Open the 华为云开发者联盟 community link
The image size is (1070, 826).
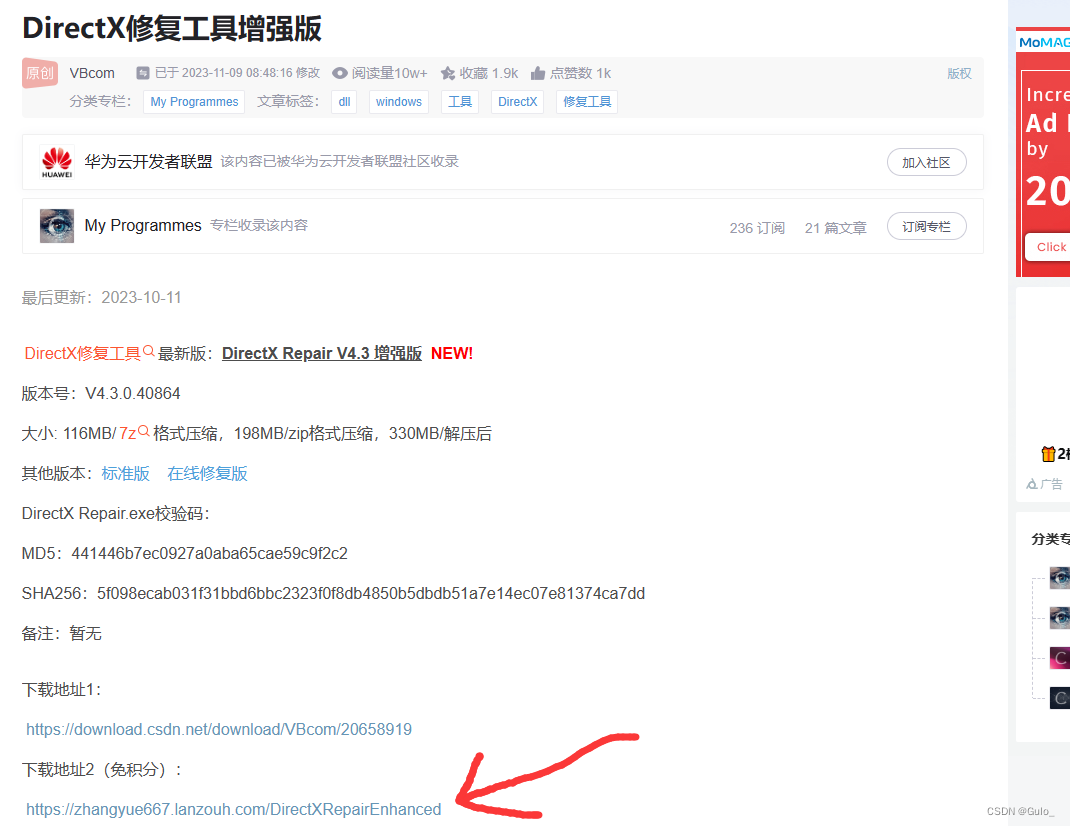pyautogui.click(x=148, y=162)
